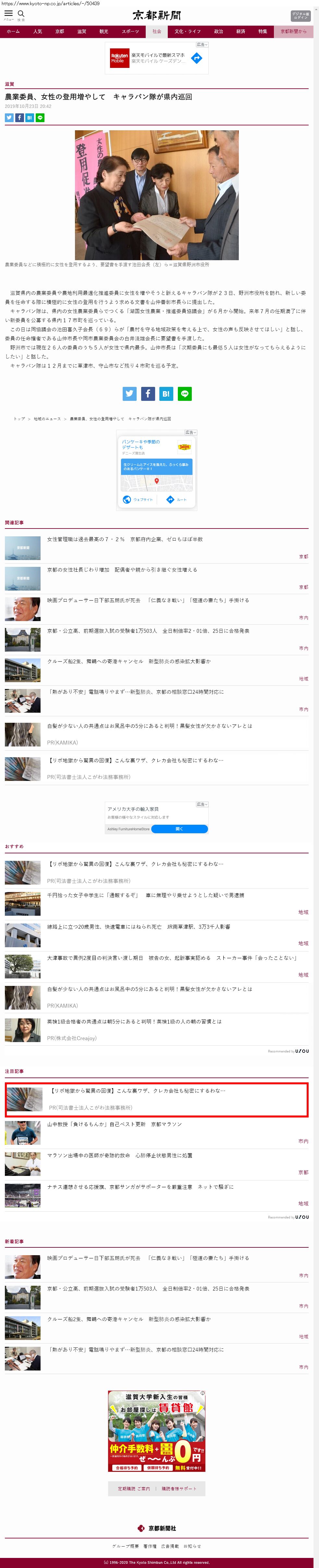The width and height of the screenshot is (319, 1568).
Task: Expand the 広告 dropdown on Rakuten ad
Action: click(202, 45)
